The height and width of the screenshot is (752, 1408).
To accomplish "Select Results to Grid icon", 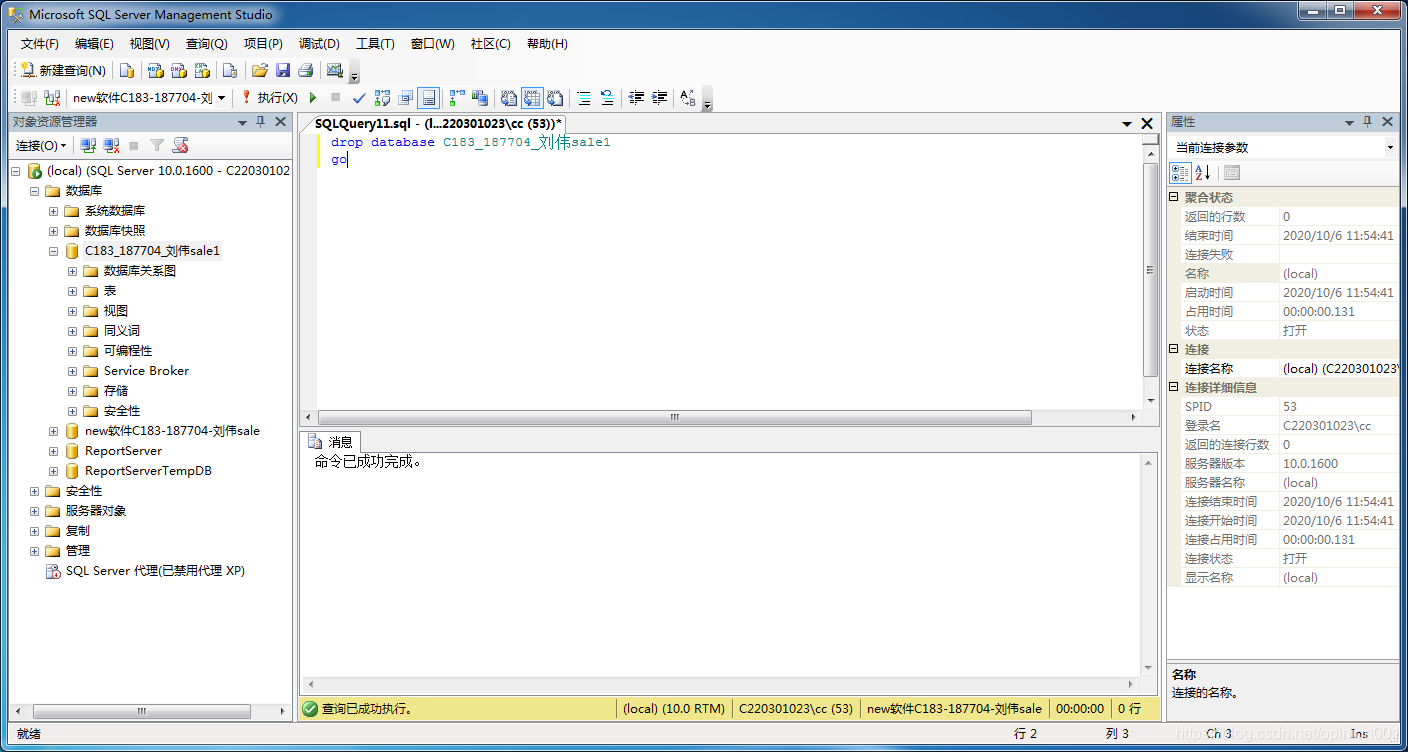I will pyautogui.click(x=532, y=98).
